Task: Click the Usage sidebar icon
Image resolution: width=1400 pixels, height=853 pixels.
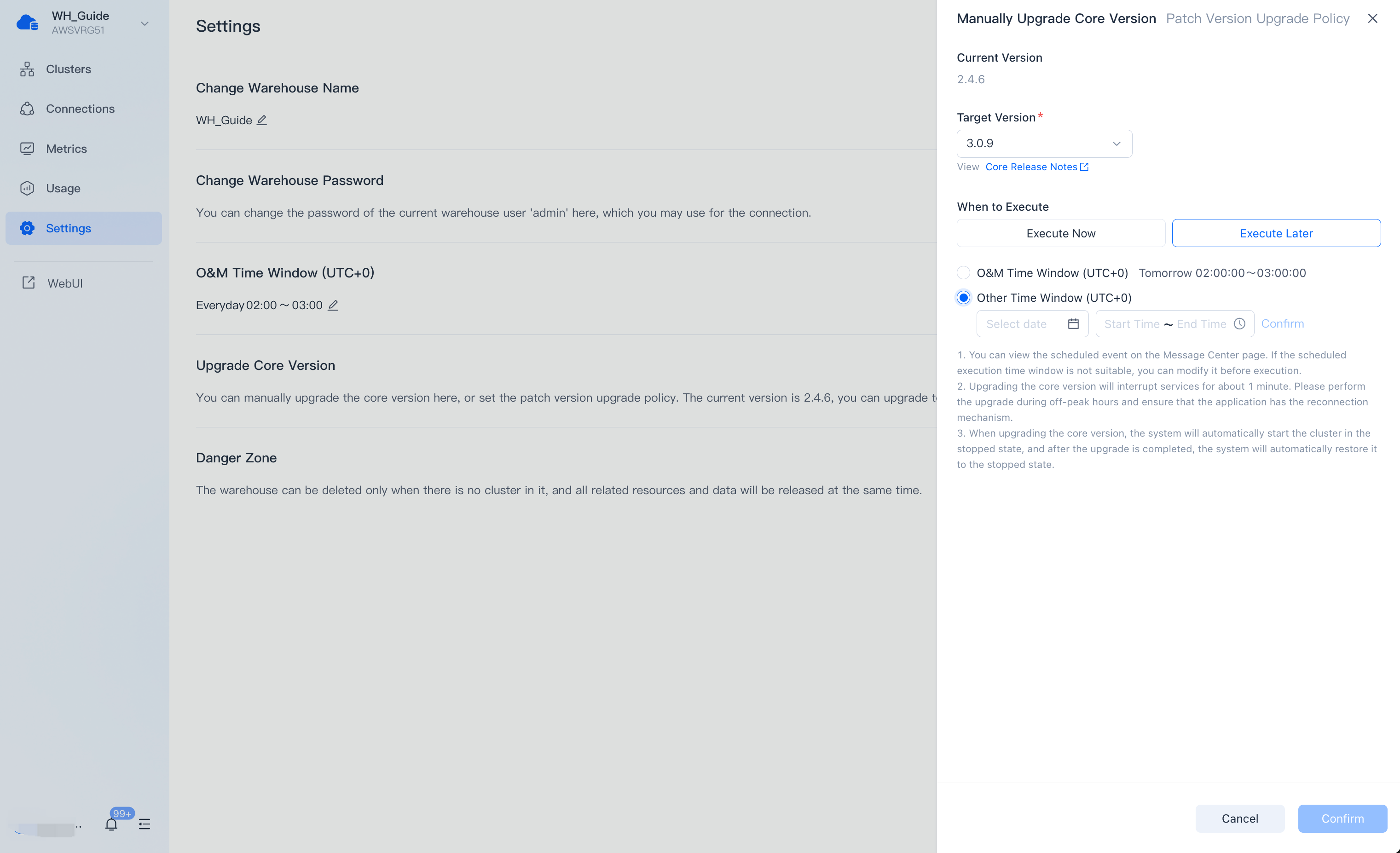Action: coord(27,189)
